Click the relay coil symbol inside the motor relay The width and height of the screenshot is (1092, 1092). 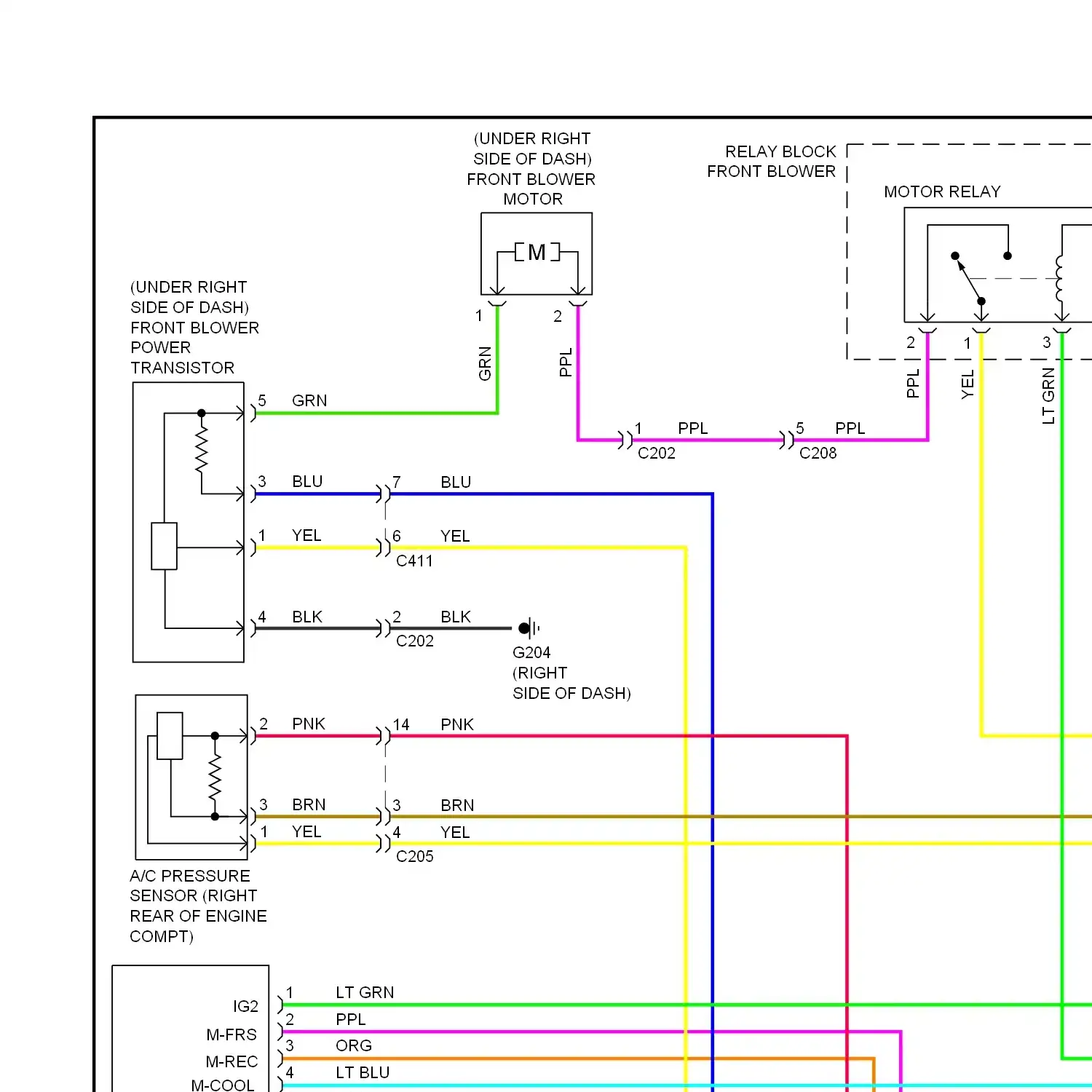tap(1060, 278)
